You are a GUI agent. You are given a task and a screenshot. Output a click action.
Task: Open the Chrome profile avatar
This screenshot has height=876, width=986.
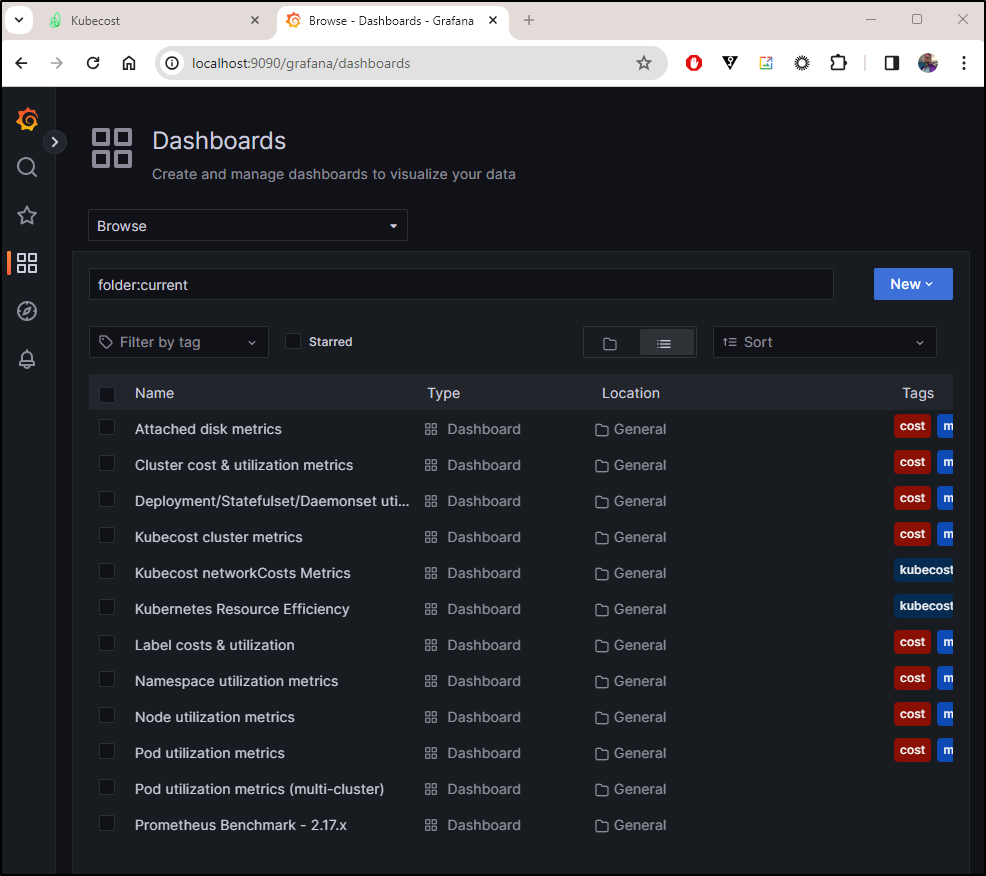(928, 63)
